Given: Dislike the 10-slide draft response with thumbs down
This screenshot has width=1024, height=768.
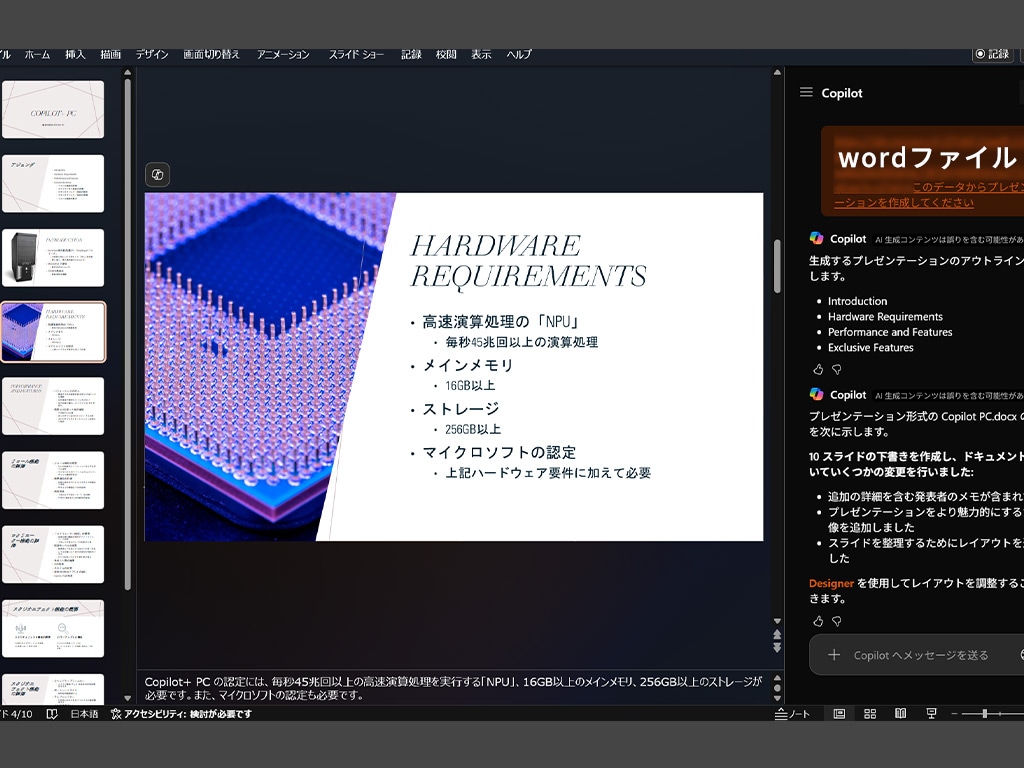Looking at the screenshot, I should pos(837,621).
